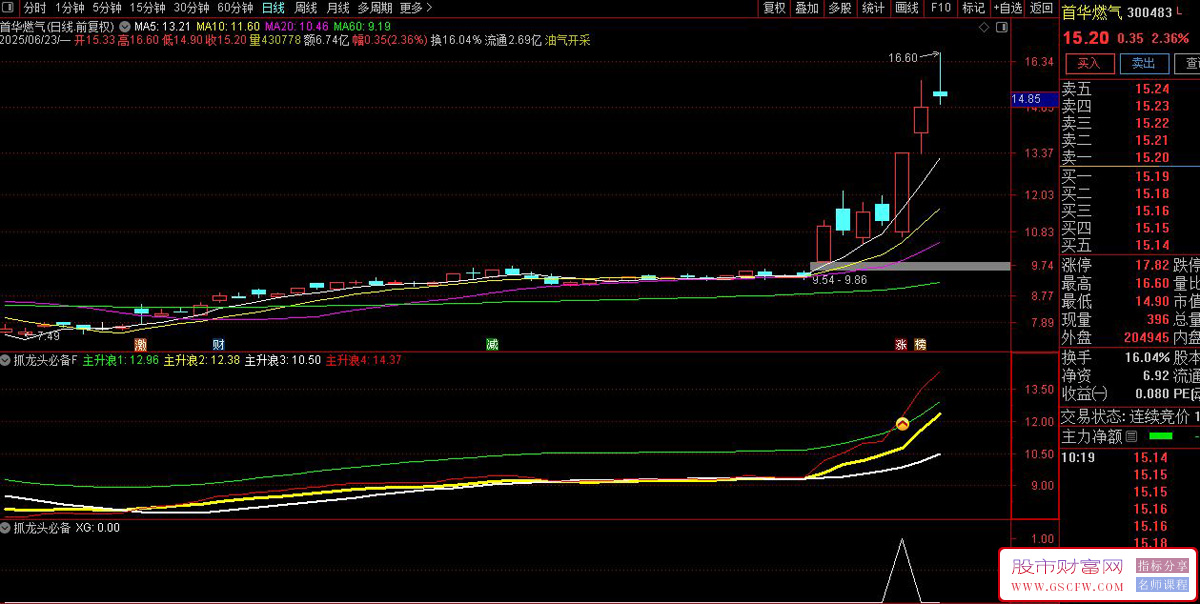Expand the 抓龙头必备 XG indicator dropdown
This screenshot has width=1200, height=604.
tap(7, 527)
